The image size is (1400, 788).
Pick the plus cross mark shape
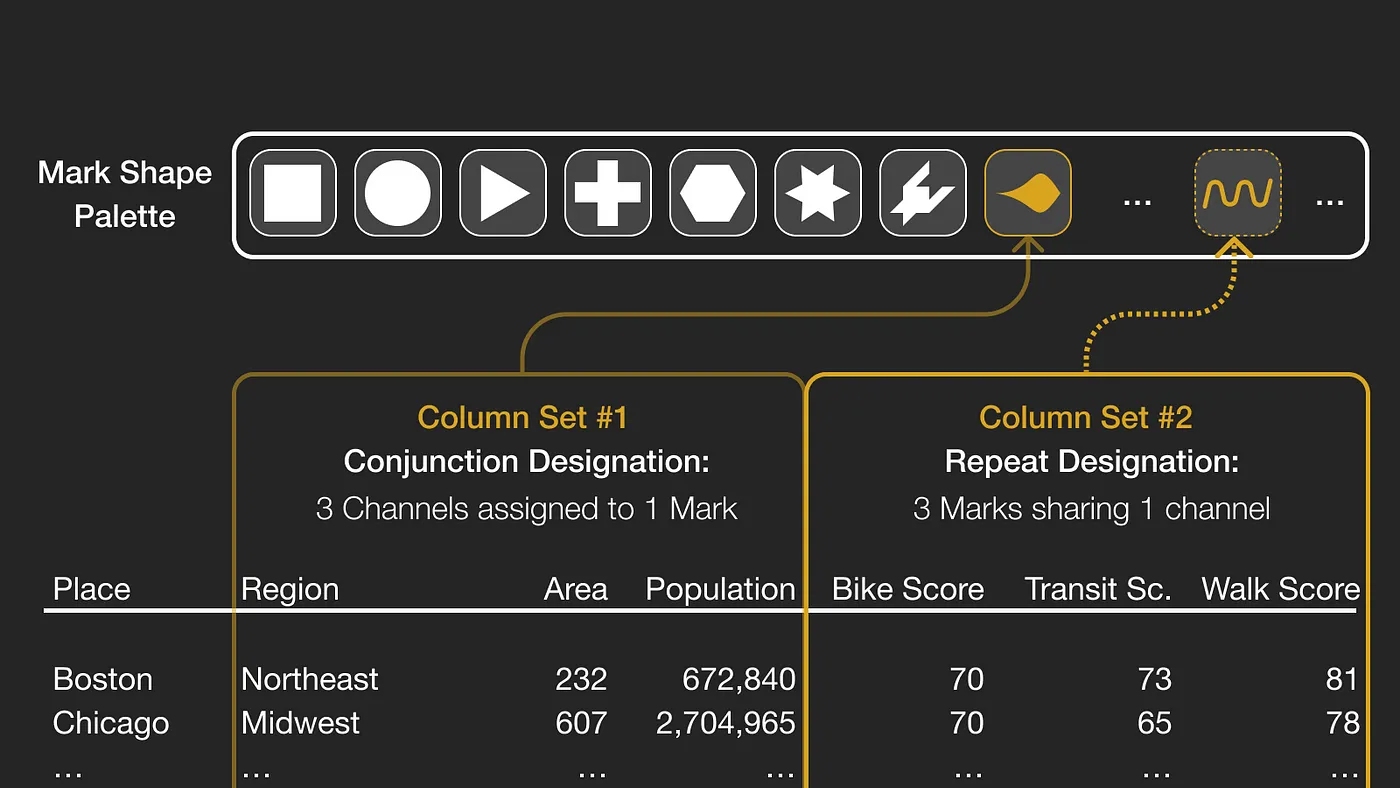[x=607, y=193]
